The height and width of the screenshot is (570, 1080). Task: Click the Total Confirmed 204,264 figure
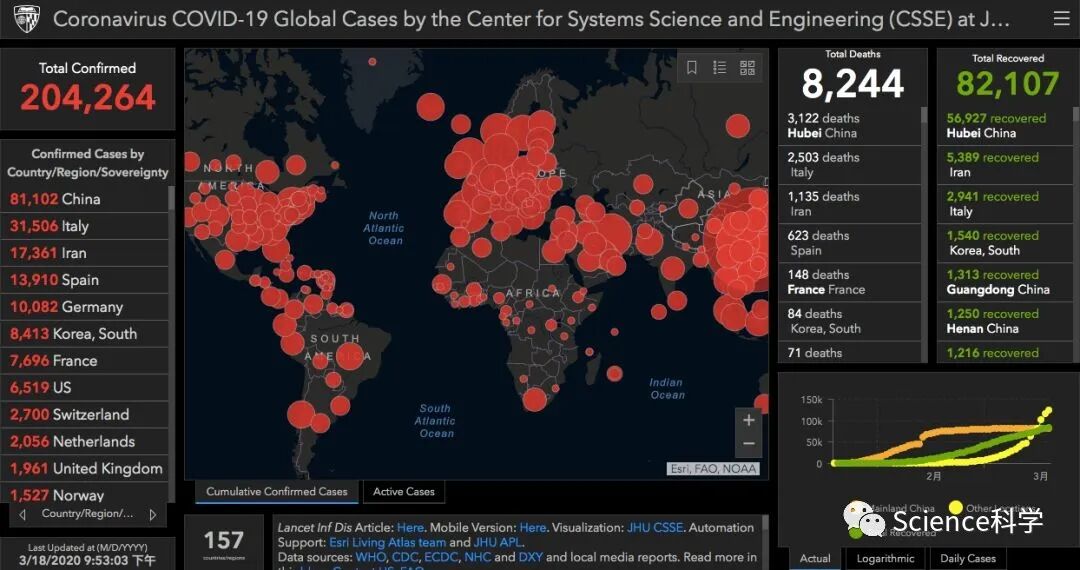87,97
